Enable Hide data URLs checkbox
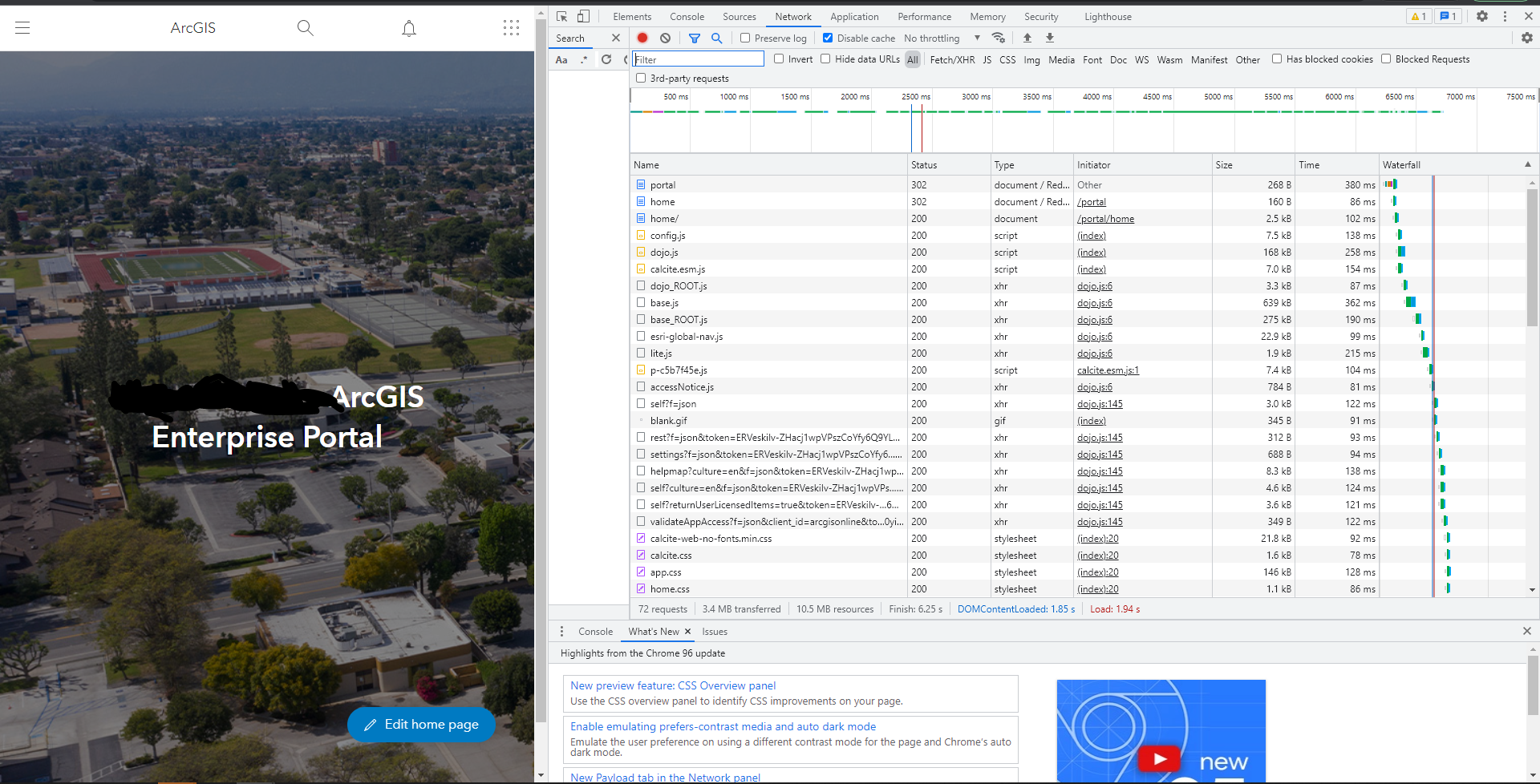 (825, 59)
